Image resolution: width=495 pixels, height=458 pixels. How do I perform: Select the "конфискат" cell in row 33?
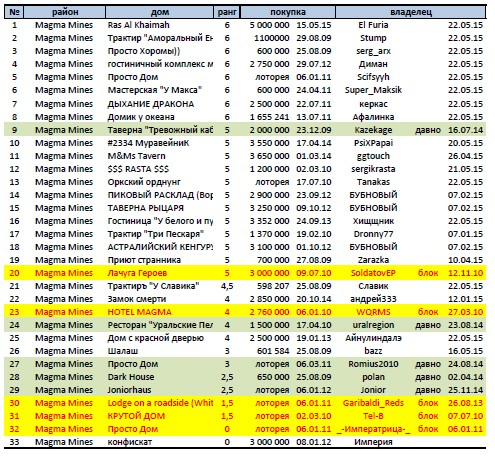coord(130,442)
